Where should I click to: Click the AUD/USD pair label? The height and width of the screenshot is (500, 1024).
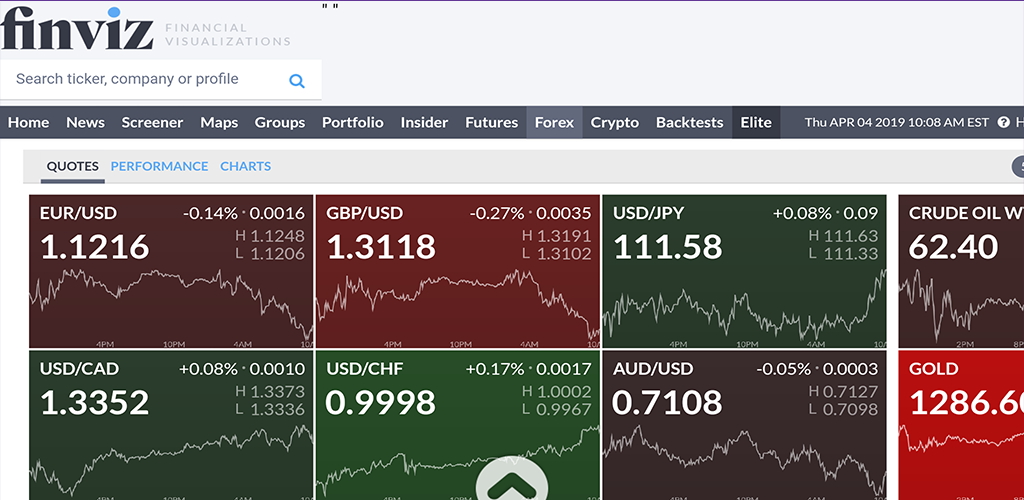tap(653, 369)
